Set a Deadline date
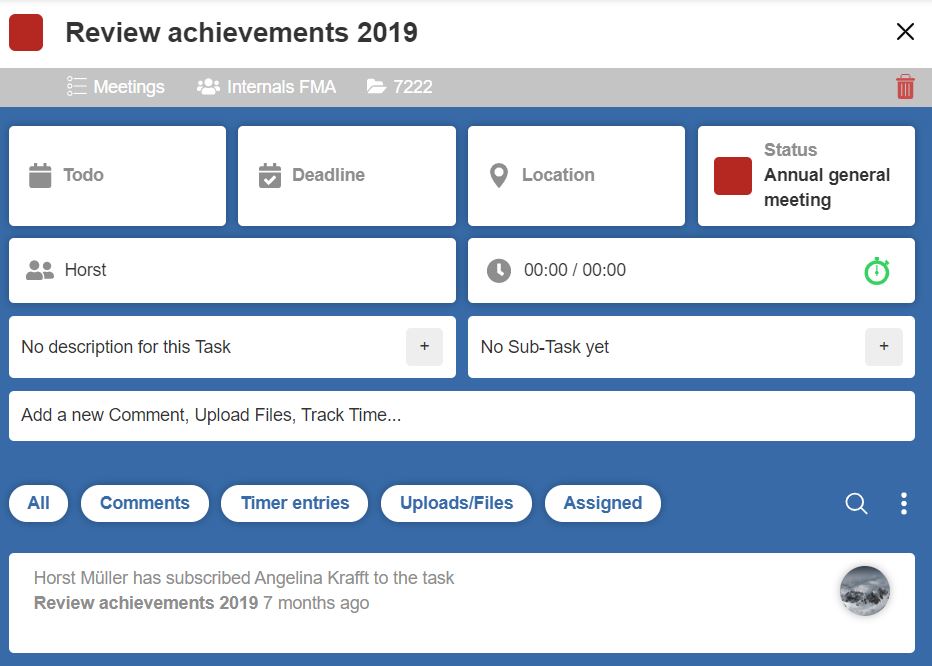Viewport: 932px width, 666px height. 347,175
